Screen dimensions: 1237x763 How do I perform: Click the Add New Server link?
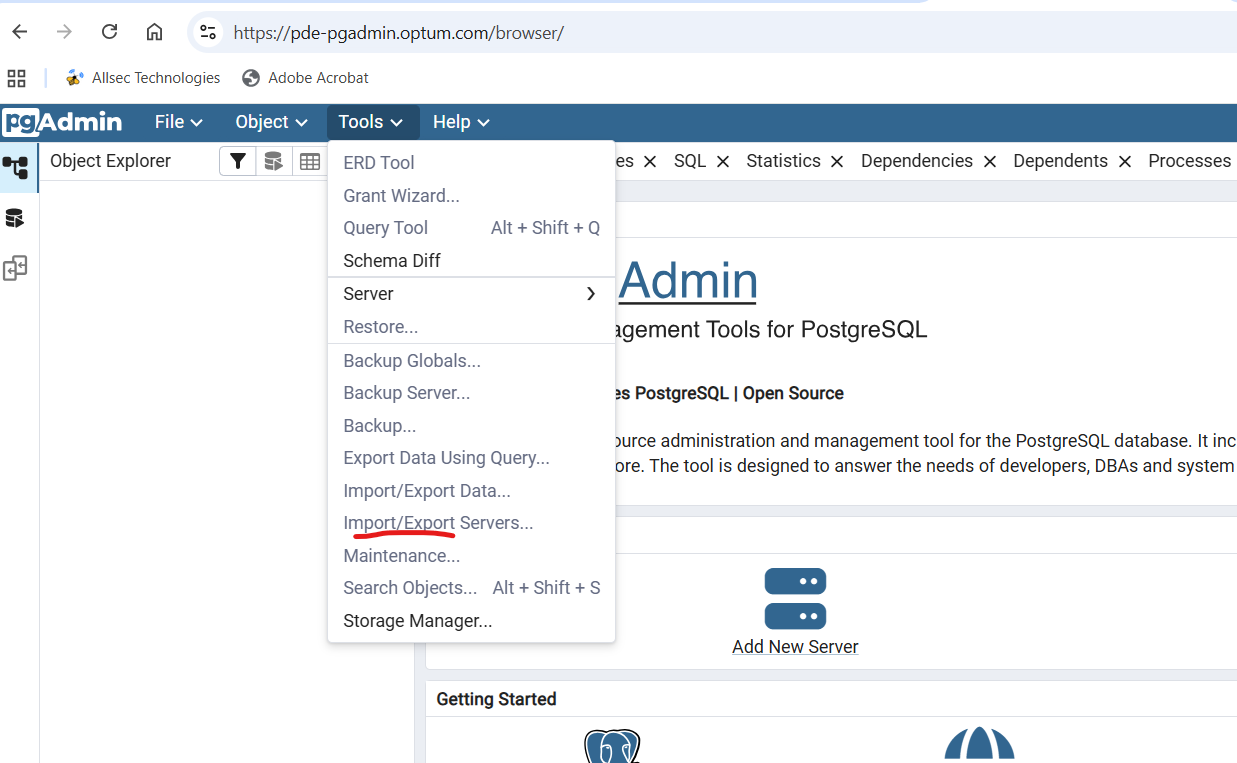click(x=795, y=647)
